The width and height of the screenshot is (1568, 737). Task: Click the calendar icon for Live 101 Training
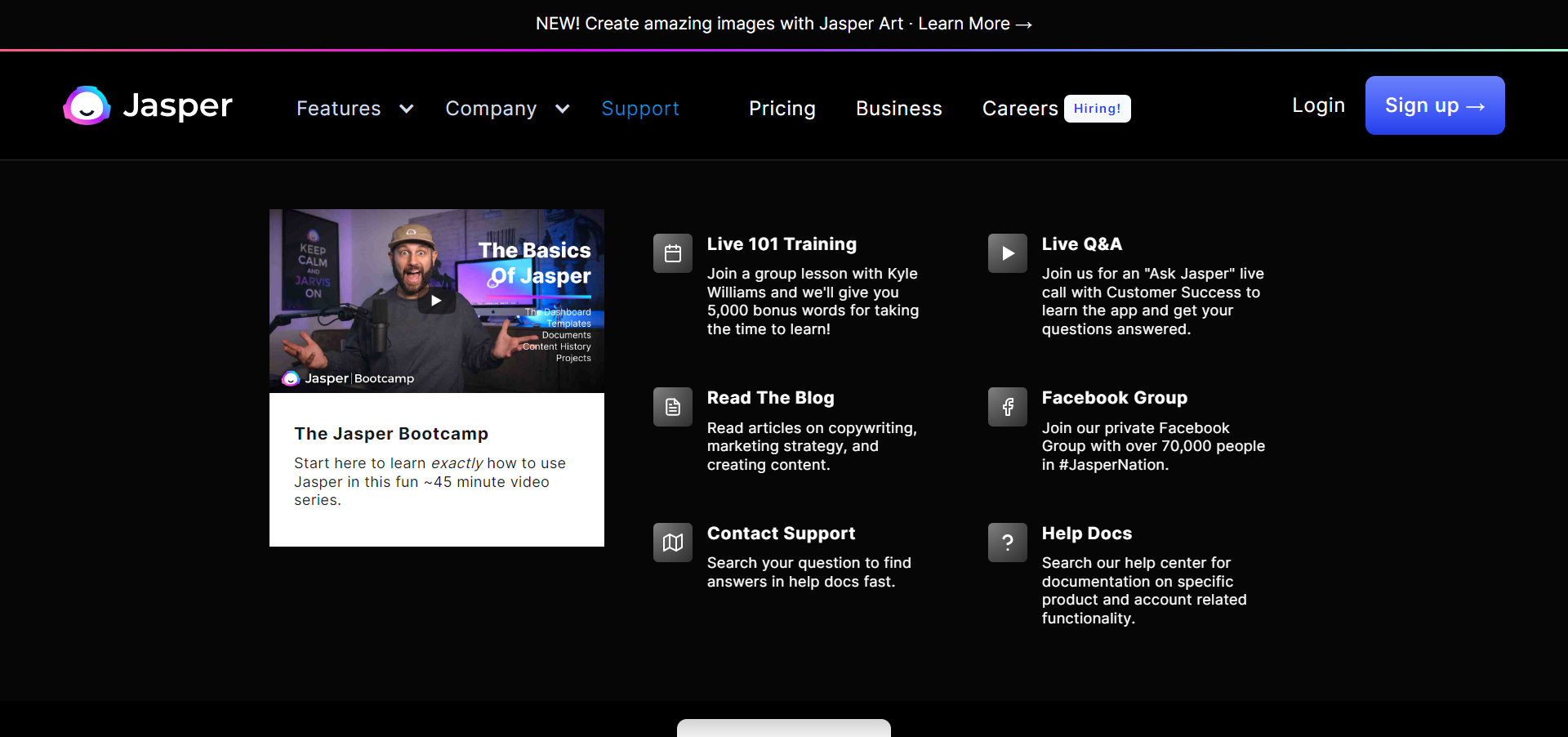tap(672, 253)
